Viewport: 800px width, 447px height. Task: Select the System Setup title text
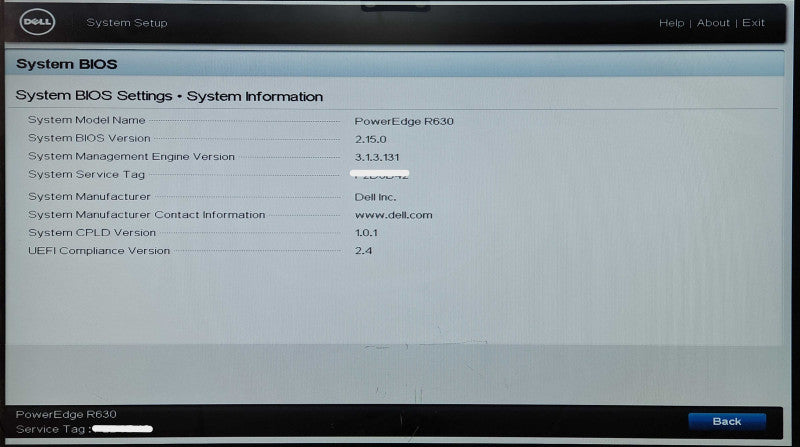coord(127,23)
